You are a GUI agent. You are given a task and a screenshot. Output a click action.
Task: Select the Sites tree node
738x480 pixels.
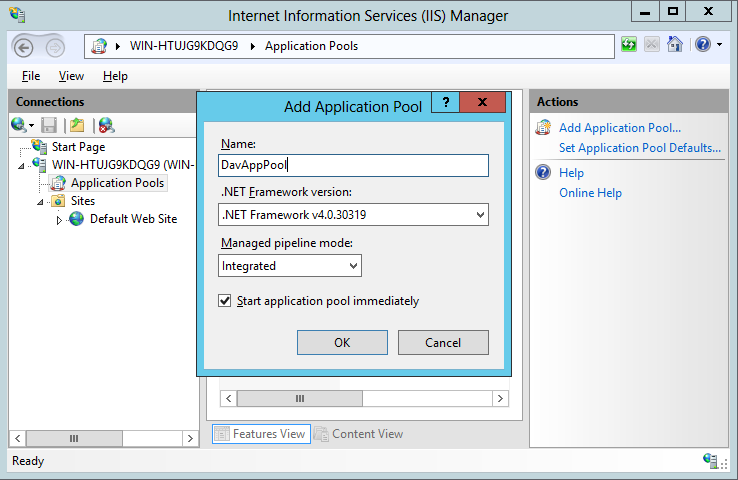pos(83,201)
